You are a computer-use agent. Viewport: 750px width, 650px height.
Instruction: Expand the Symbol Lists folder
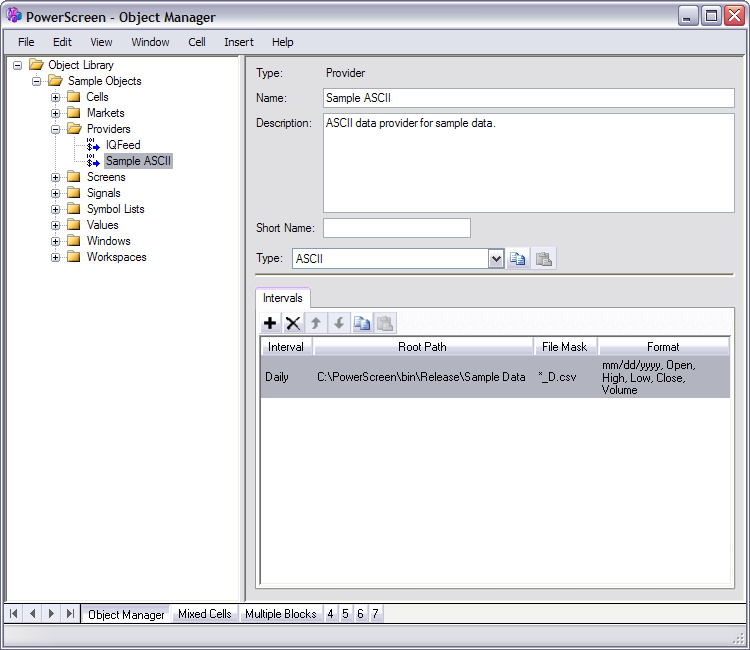click(56, 209)
